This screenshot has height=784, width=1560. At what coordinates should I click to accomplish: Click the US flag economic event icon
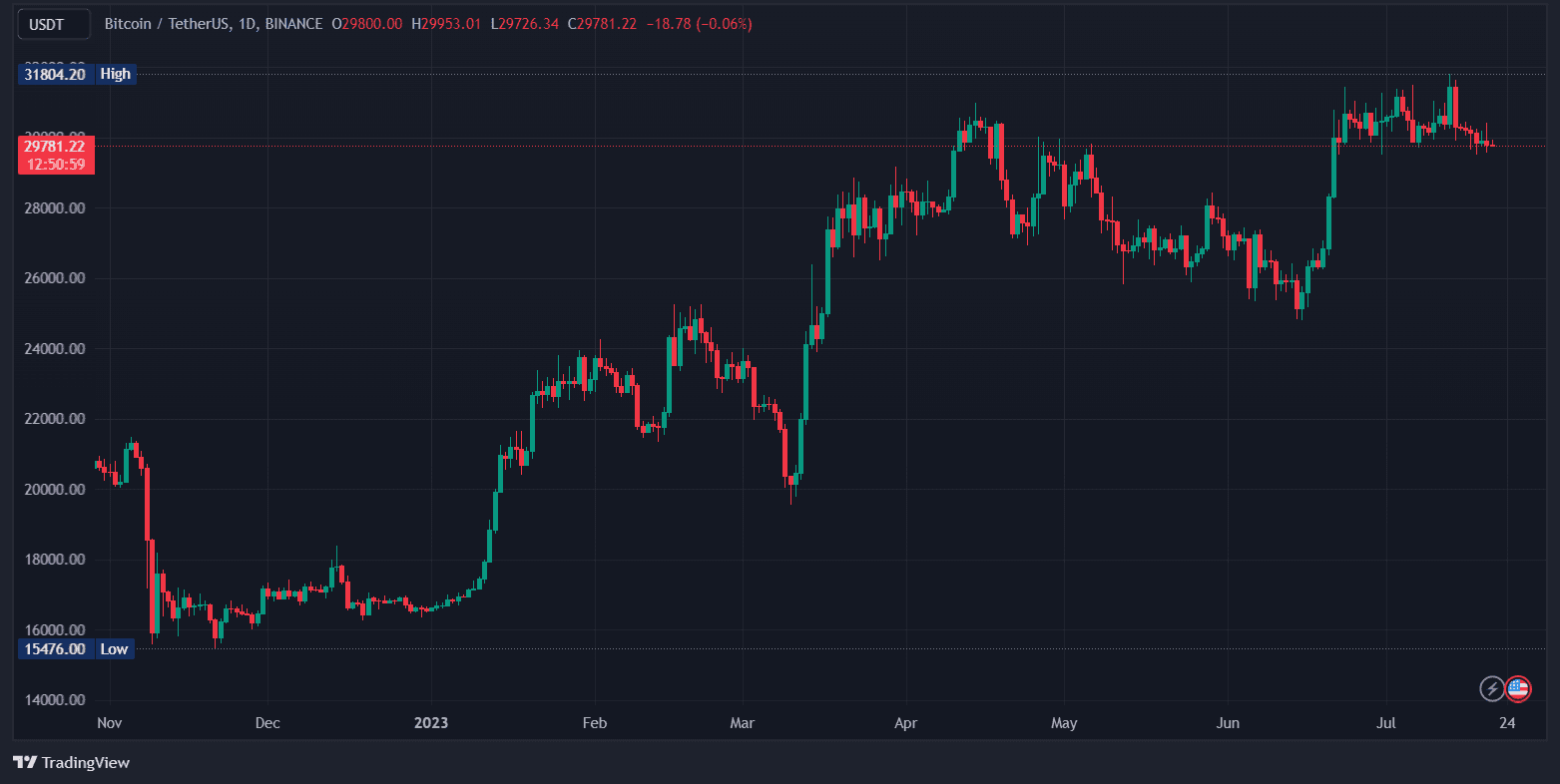click(1518, 688)
